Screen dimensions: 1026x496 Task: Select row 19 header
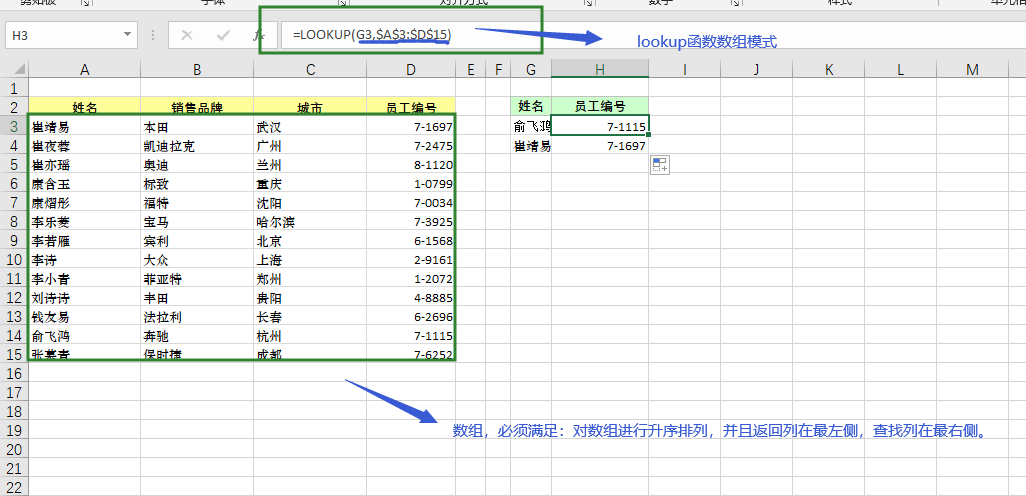[14, 431]
